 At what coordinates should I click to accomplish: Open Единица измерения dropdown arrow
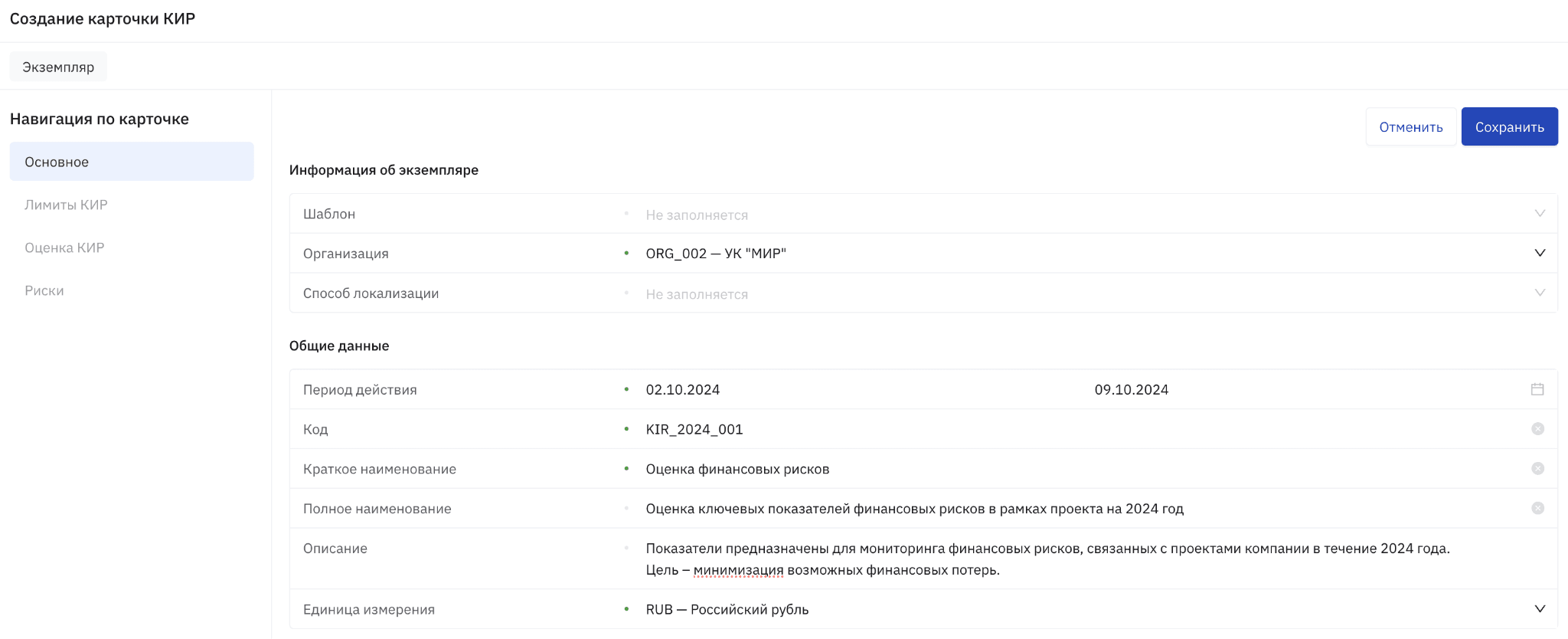(x=1540, y=609)
